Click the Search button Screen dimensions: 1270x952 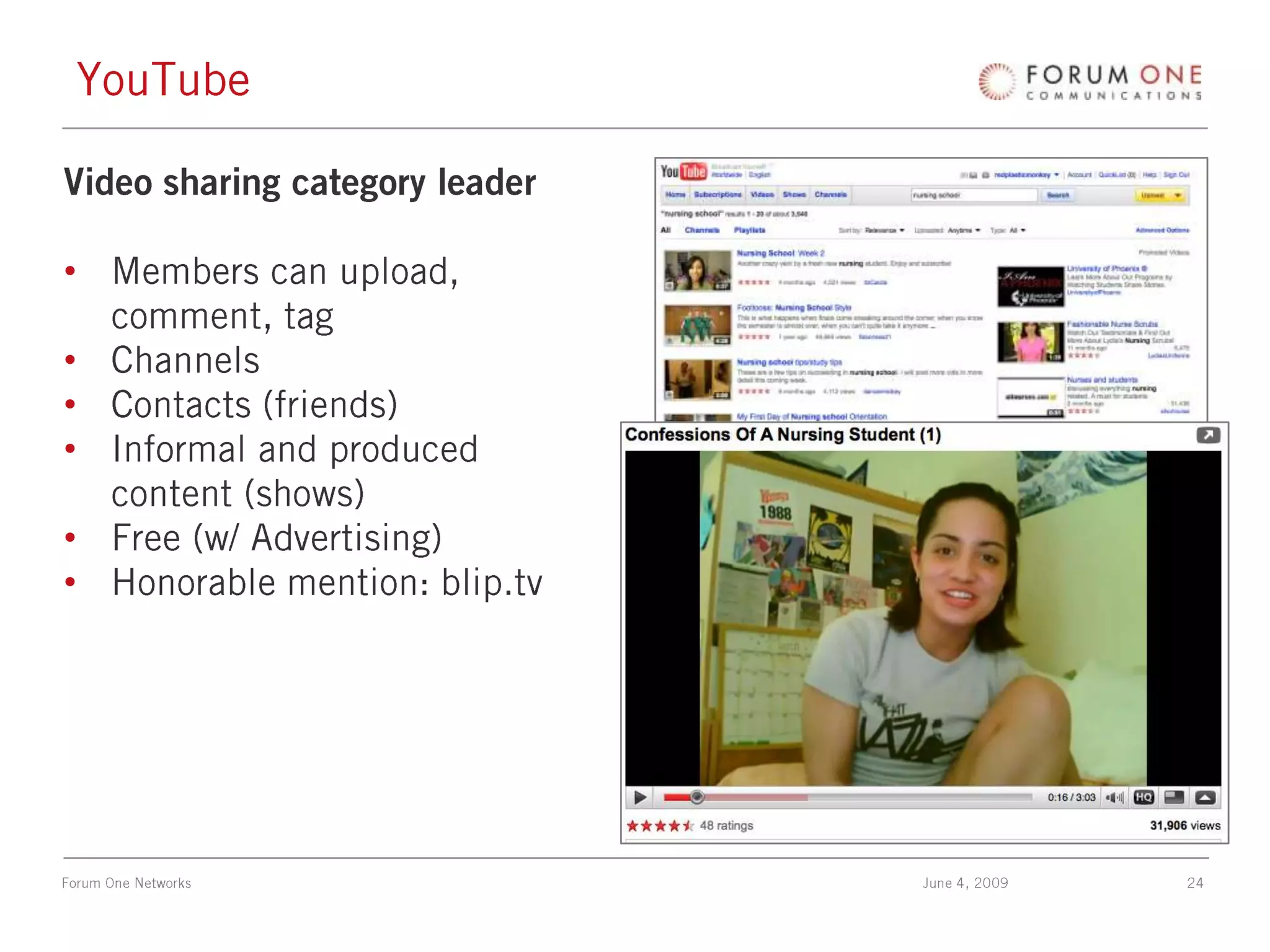(1058, 196)
